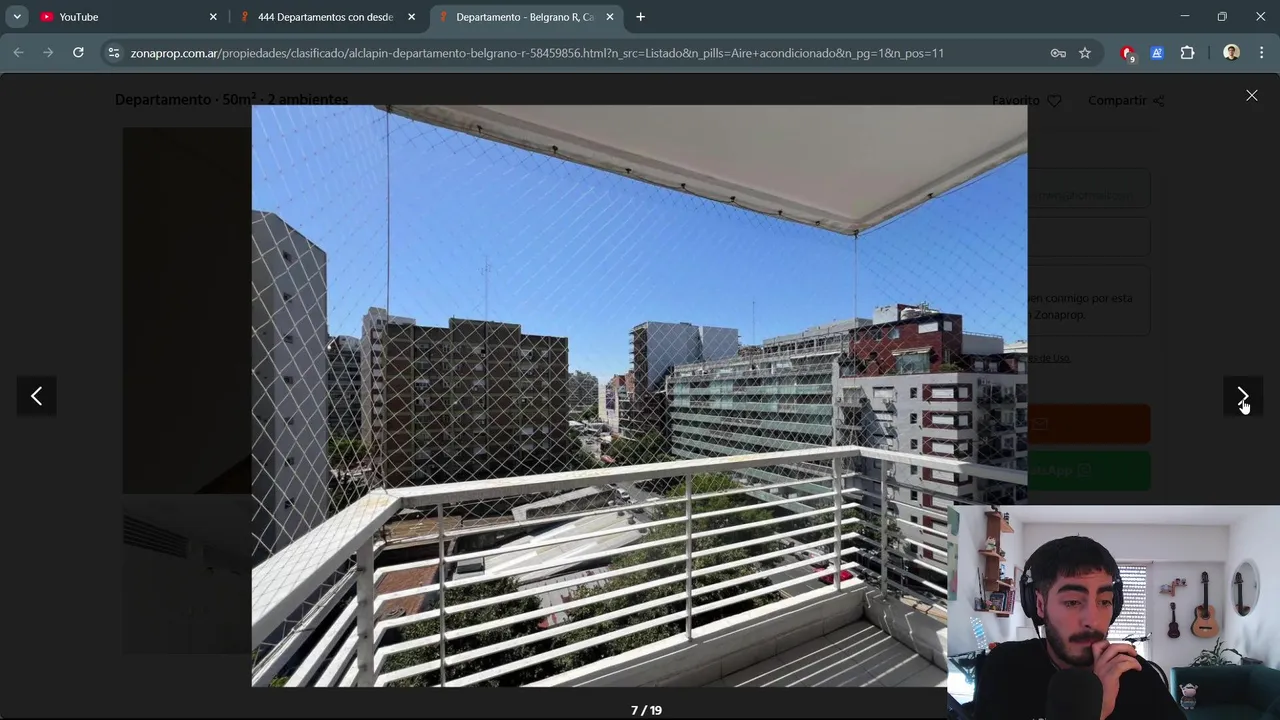Close the YouTube tab
This screenshot has height=720, width=1280.
[213, 17]
